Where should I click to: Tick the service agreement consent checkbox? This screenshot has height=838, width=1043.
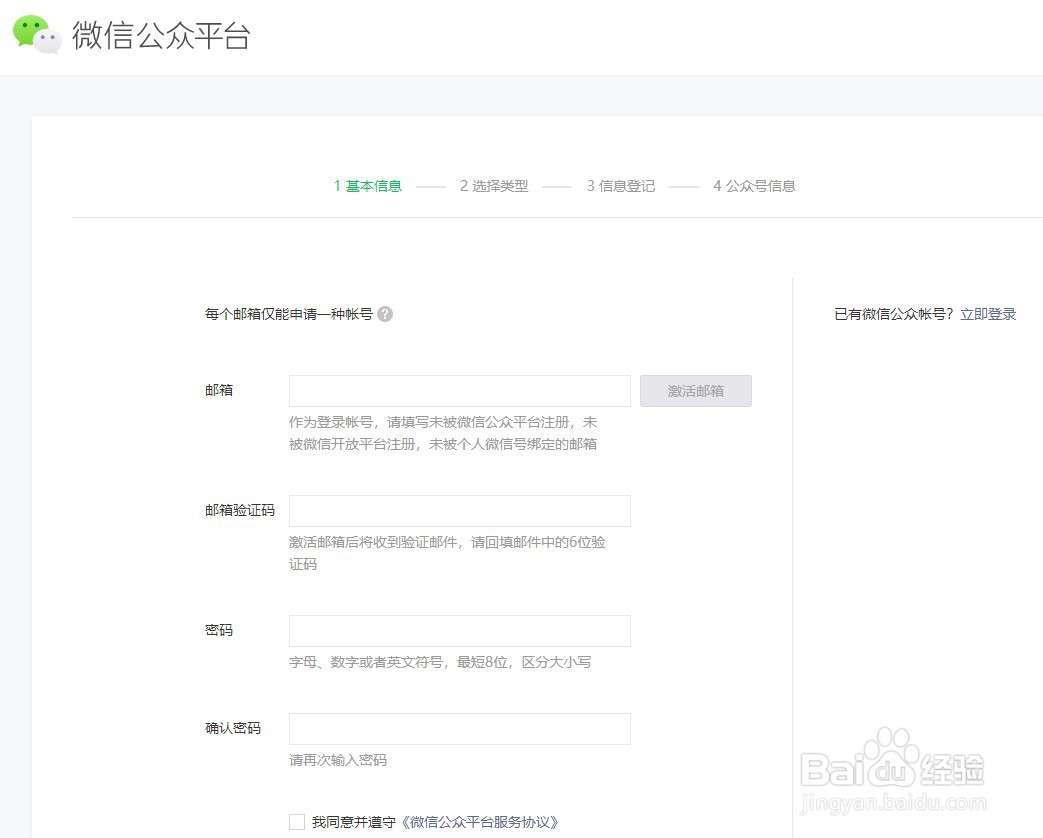[297, 822]
